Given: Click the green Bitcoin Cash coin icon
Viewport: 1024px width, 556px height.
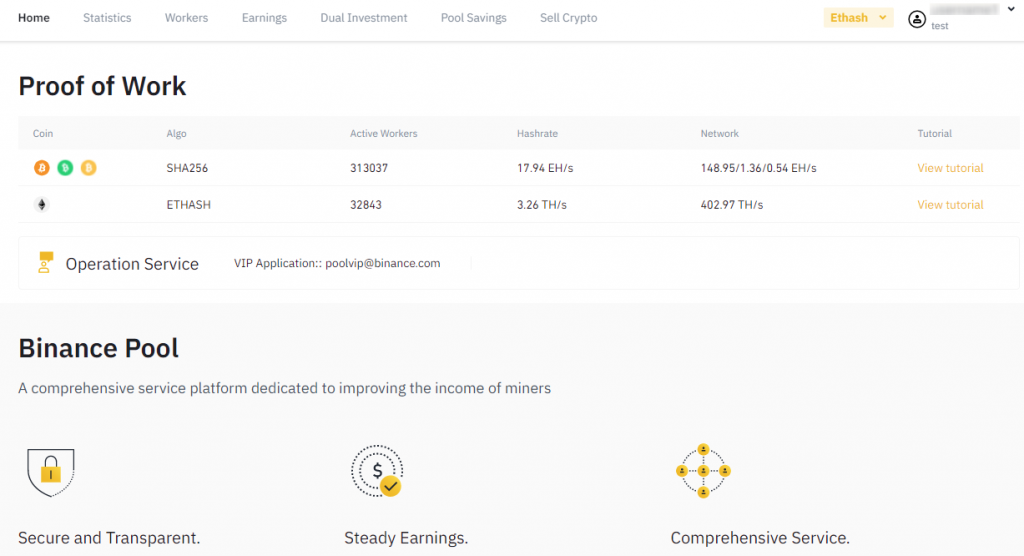Looking at the screenshot, I should point(65,168).
